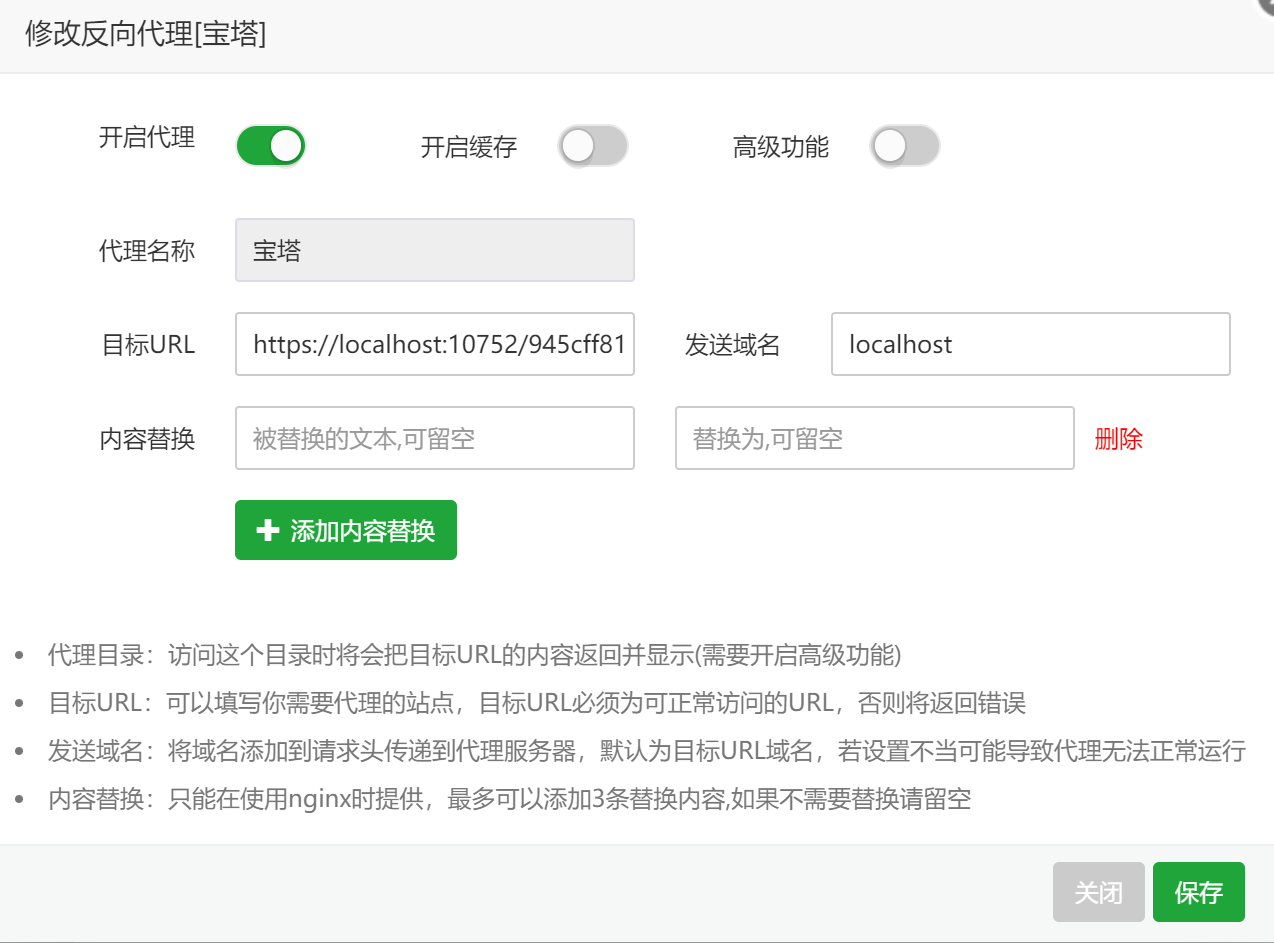
Task: Close the dialog using the corner X icon
Action: pyautogui.click(x=1266, y=5)
